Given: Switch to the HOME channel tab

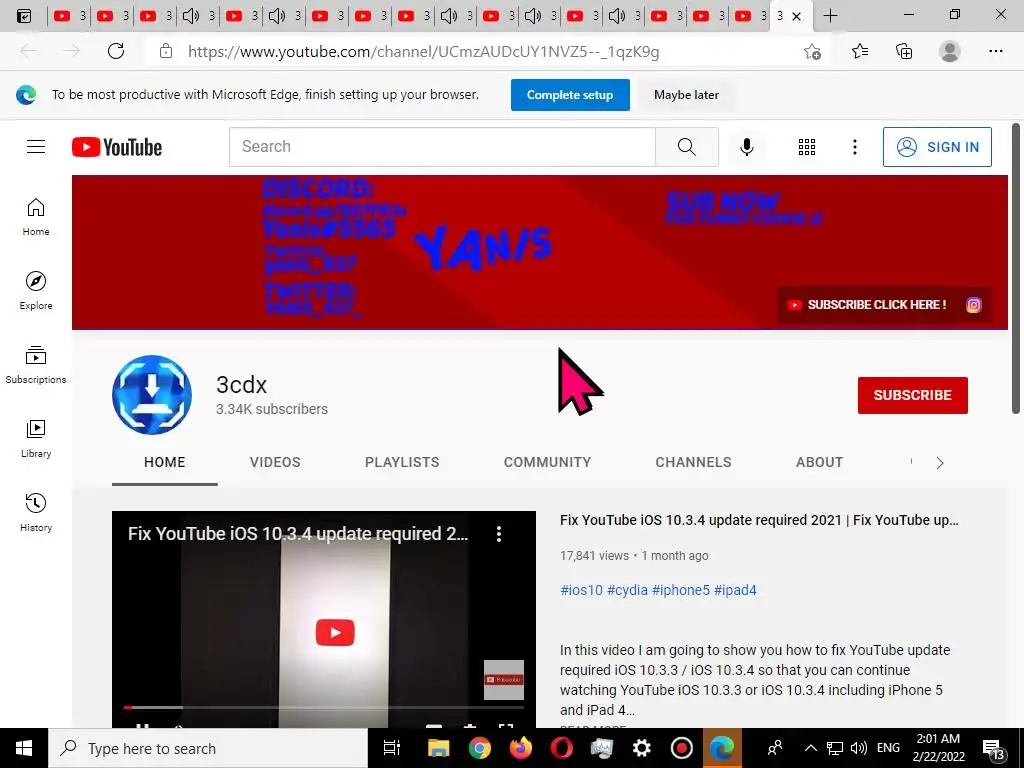Looking at the screenshot, I should pyautogui.click(x=165, y=462).
